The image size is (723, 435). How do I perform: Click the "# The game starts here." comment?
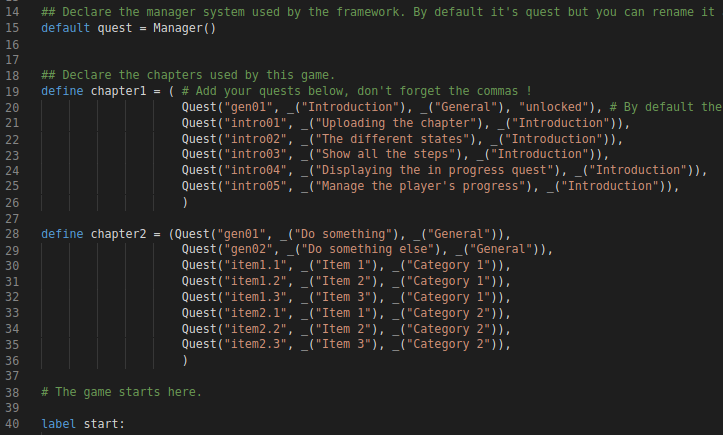tap(122, 392)
